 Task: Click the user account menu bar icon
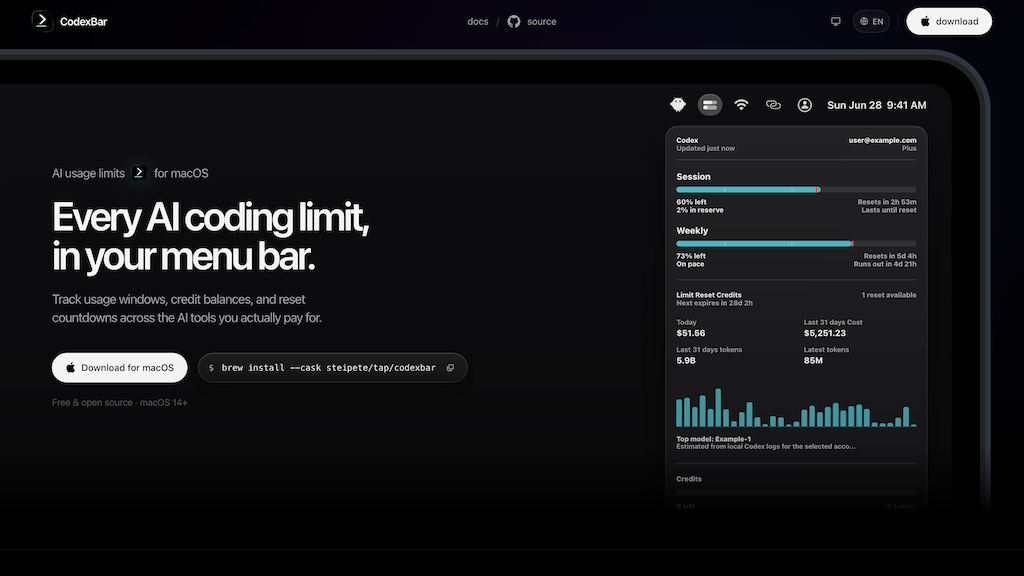coord(805,104)
